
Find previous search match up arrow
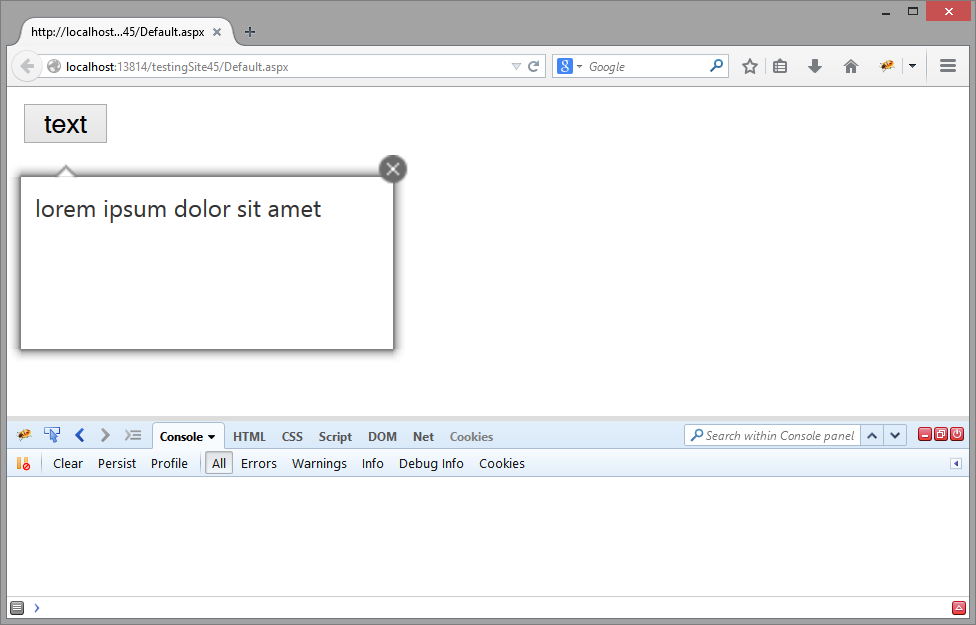872,436
